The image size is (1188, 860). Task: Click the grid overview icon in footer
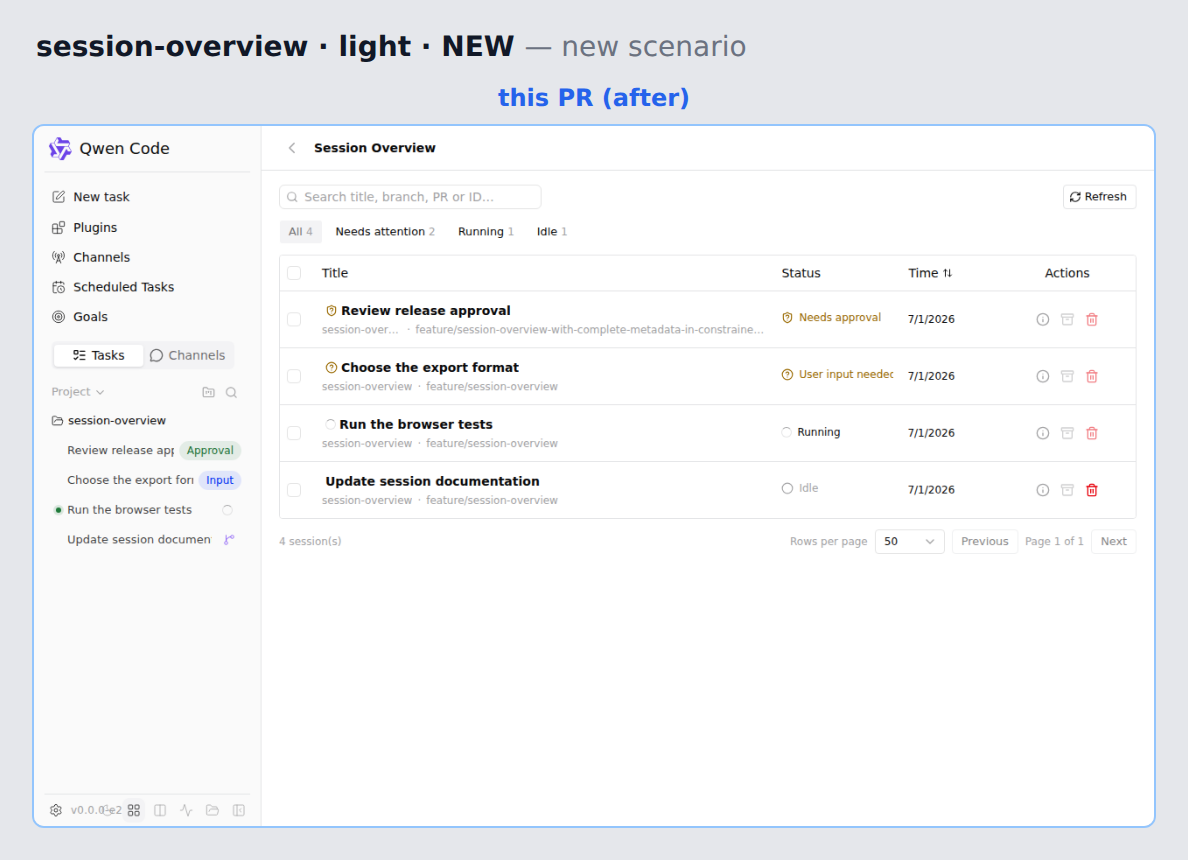coord(134,810)
